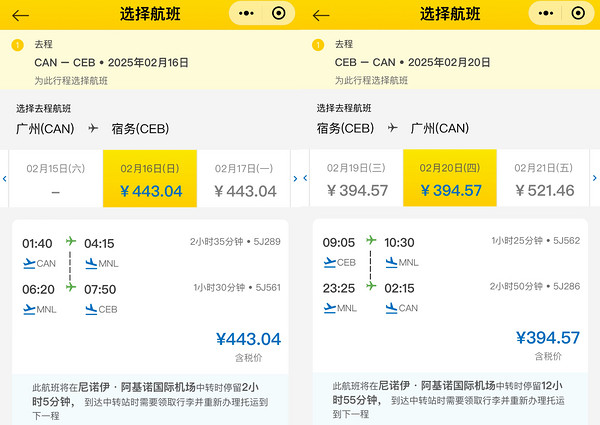This screenshot has width=600, height=425.
Task: Choose the flight priced ¥394.57 in the card
Action: [x=548, y=338]
